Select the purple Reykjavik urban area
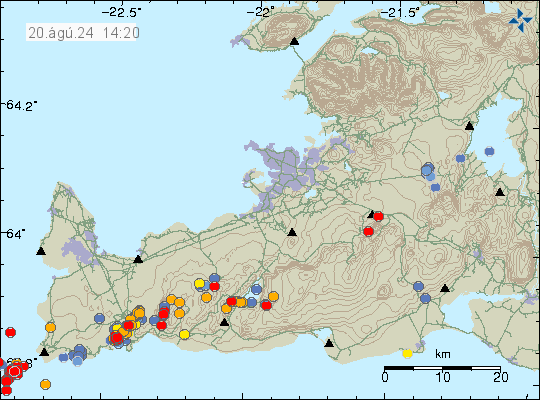Screen dimensions: 540x400 coord(286,172)
